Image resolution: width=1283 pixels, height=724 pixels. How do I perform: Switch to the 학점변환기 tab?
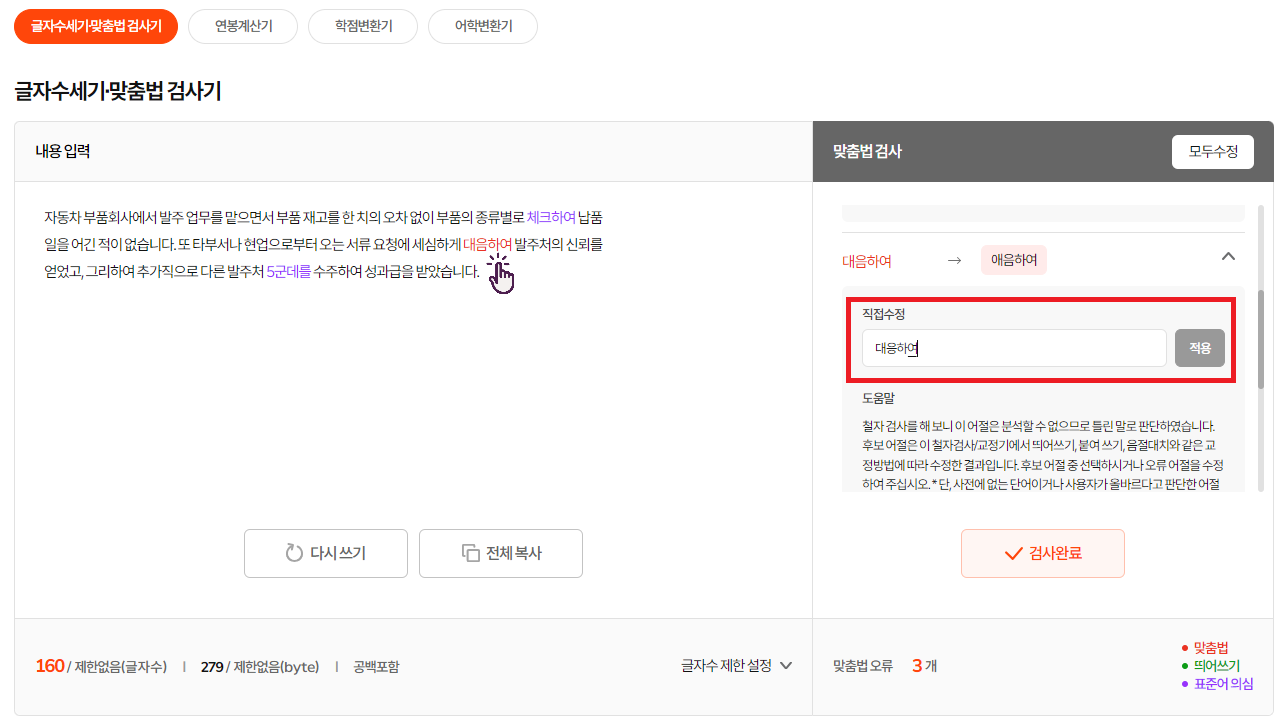(362, 27)
